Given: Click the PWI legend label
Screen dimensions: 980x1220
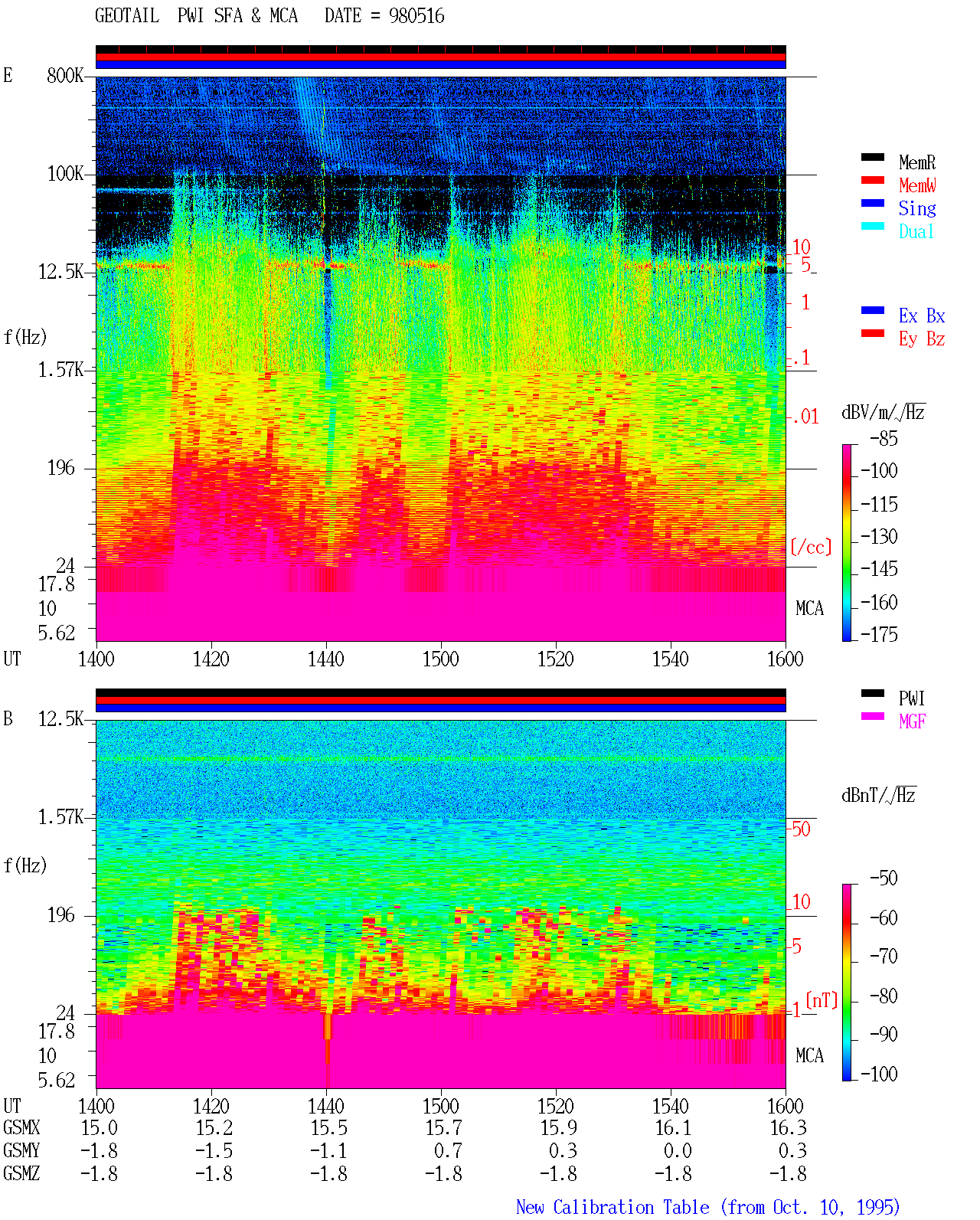Looking at the screenshot, I should tap(912, 698).
